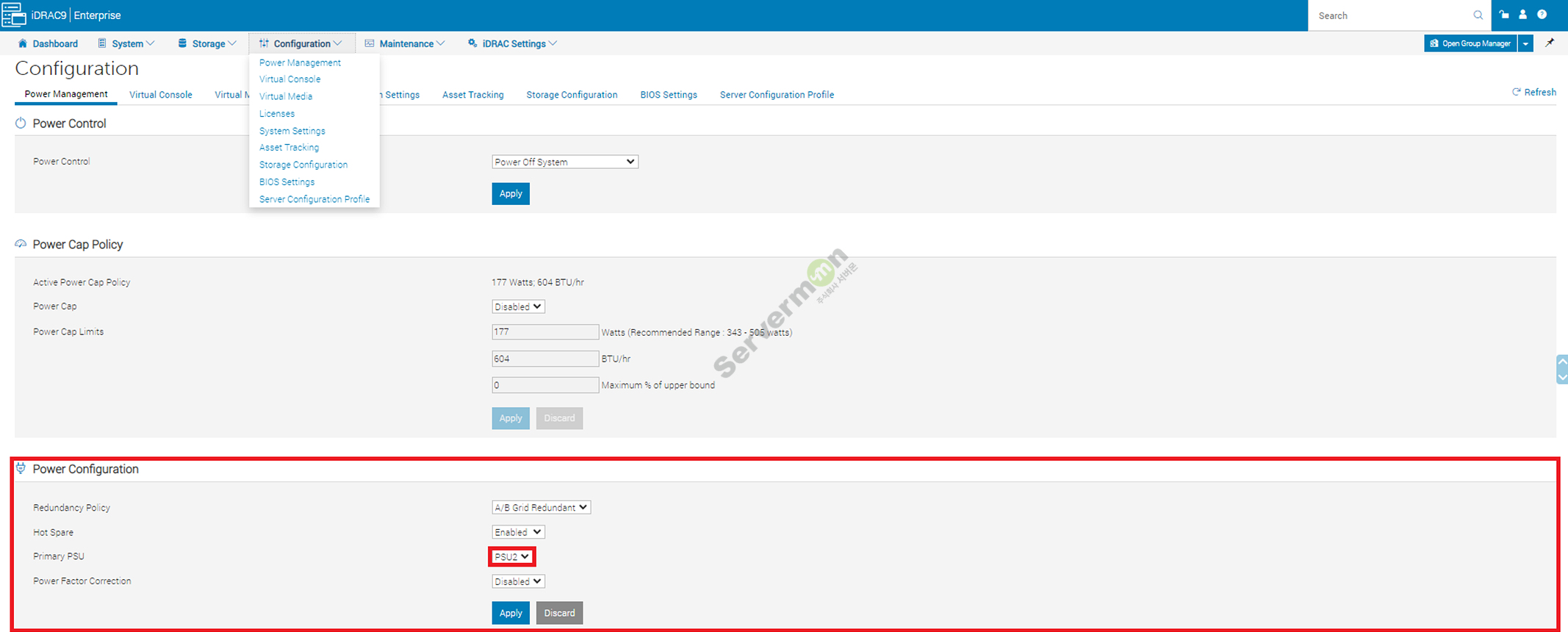Open the help question mark icon
The image size is (1568, 632).
click(1542, 15)
